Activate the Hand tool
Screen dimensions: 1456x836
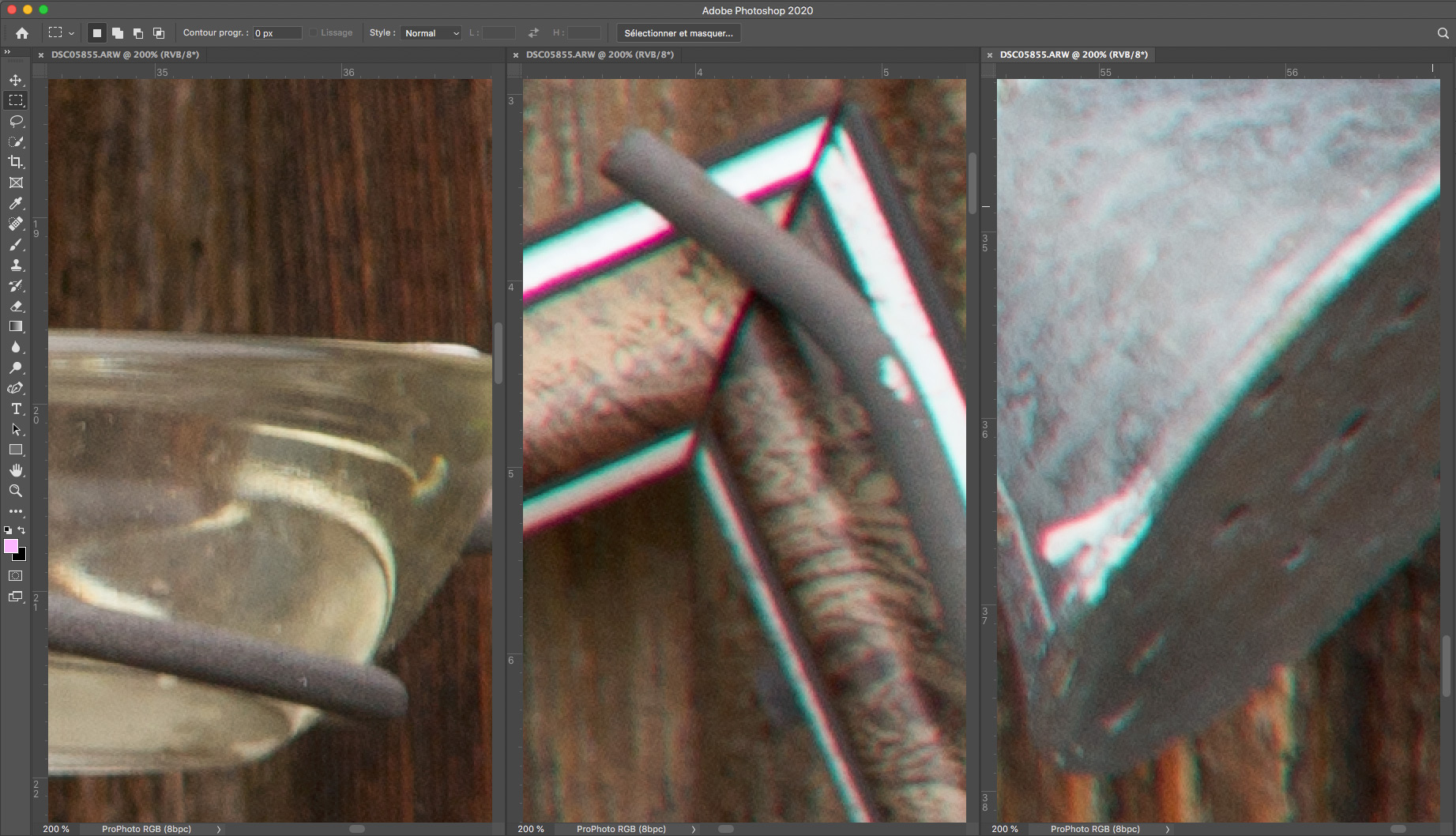point(16,470)
